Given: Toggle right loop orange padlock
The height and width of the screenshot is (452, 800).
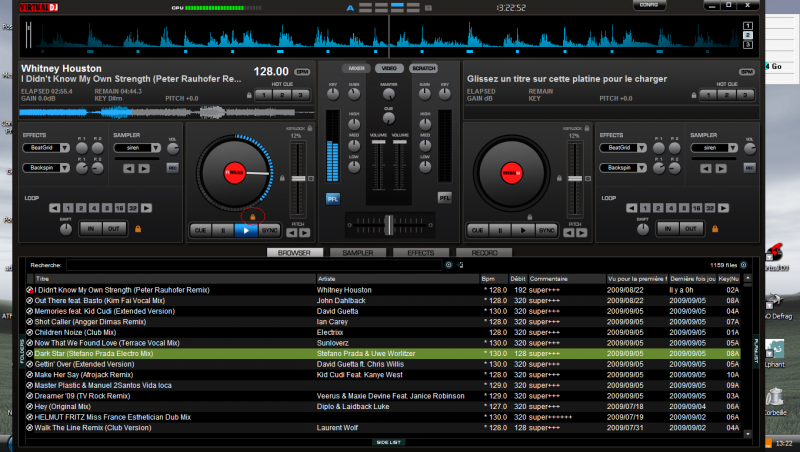Looking at the screenshot, I should (x=715, y=229).
